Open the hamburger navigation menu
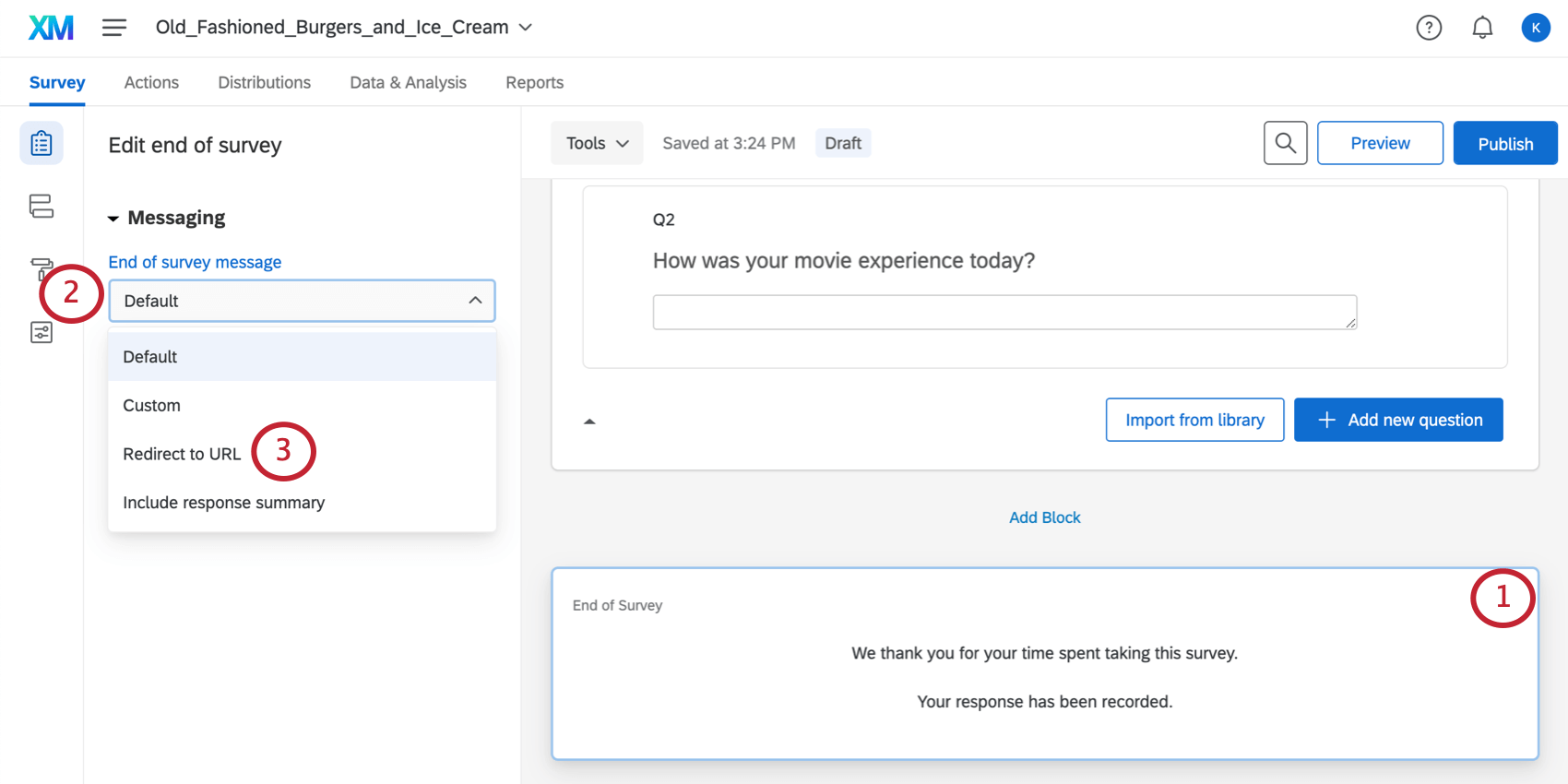 (x=114, y=28)
